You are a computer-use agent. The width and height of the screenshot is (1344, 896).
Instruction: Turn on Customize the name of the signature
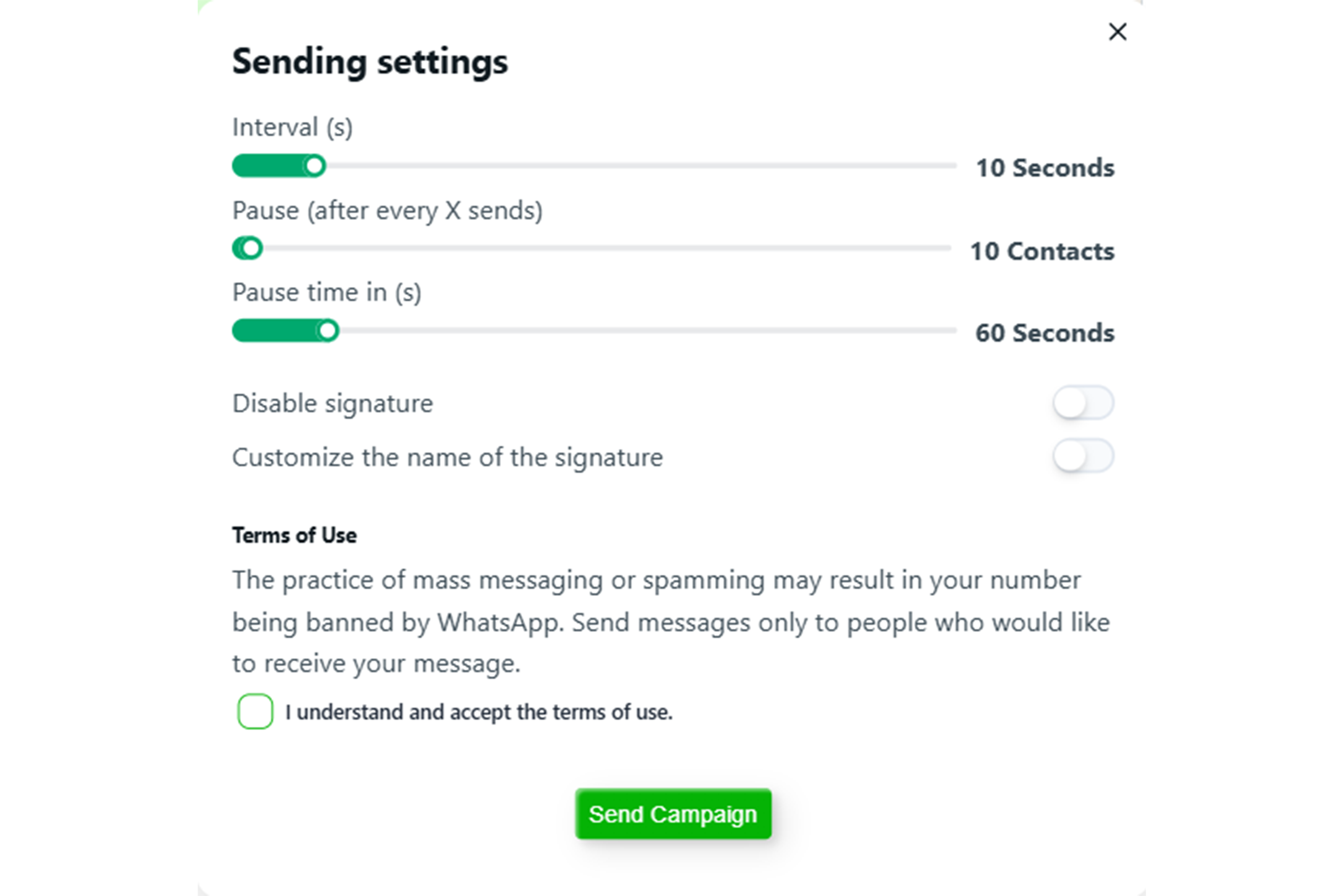click(x=1083, y=457)
